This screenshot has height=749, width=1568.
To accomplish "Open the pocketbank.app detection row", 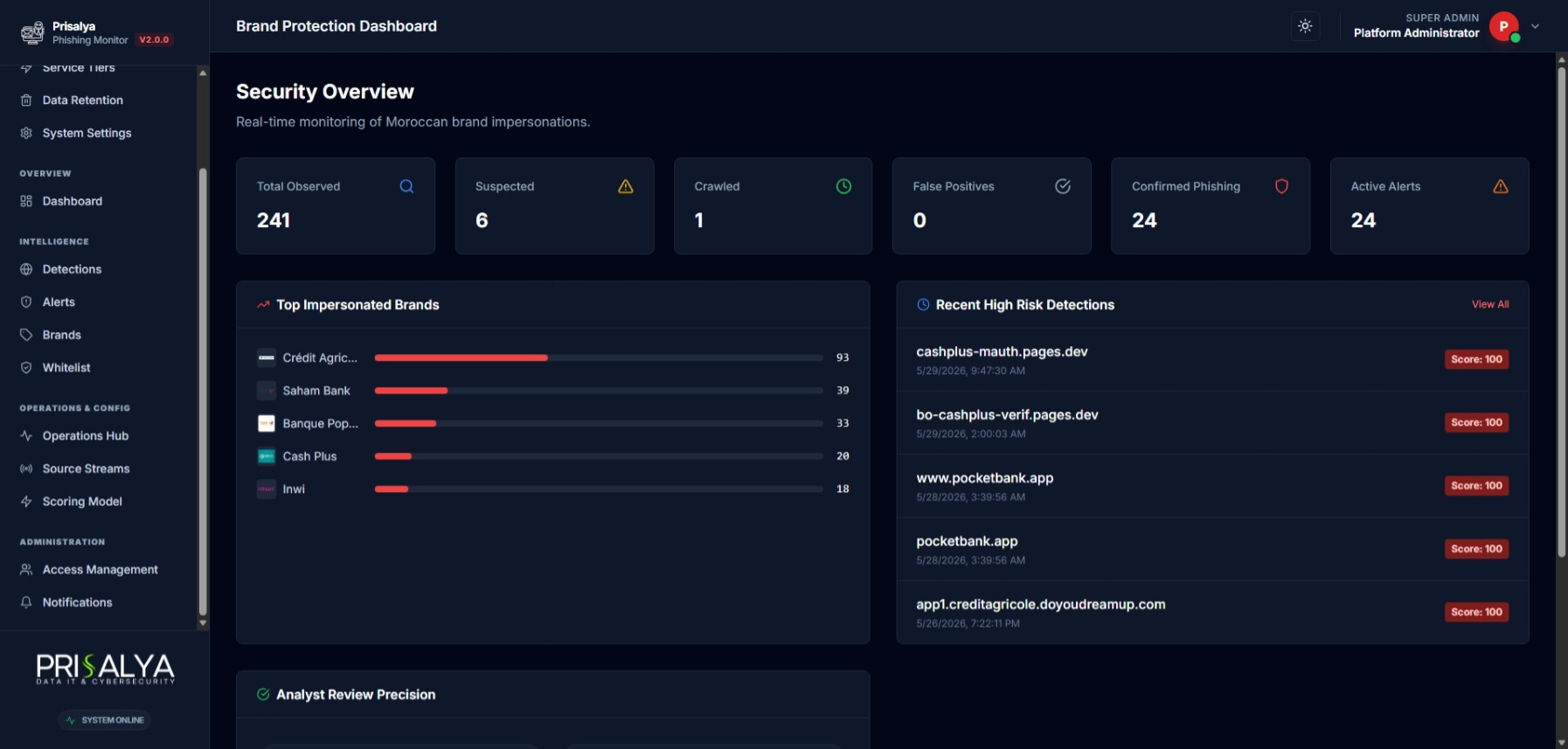I will pyautogui.click(x=1212, y=549).
